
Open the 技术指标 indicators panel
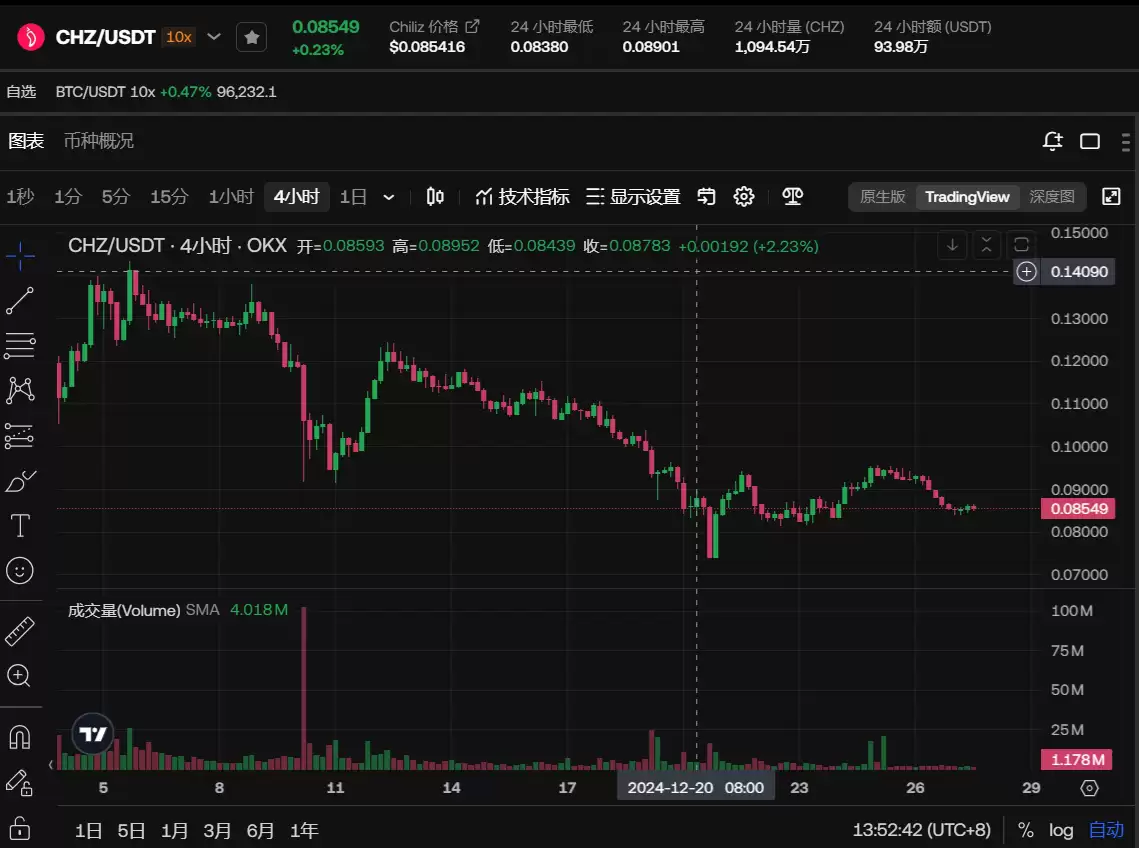click(x=522, y=197)
